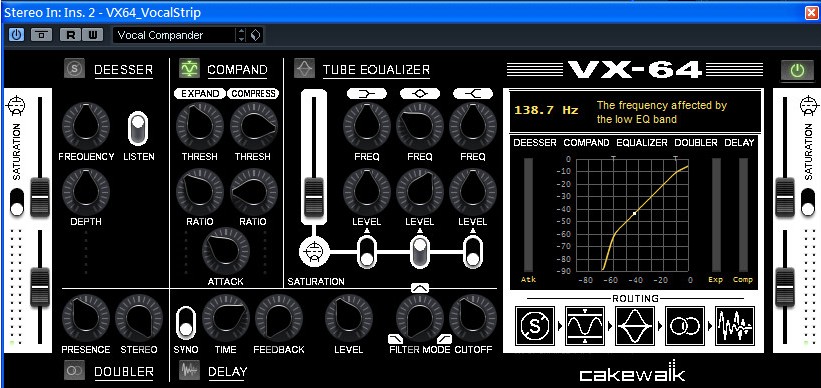This screenshot has width=821, height=388.
Task: Click the preset up/down stepper arrows
Action: pyautogui.click(x=241, y=35)
